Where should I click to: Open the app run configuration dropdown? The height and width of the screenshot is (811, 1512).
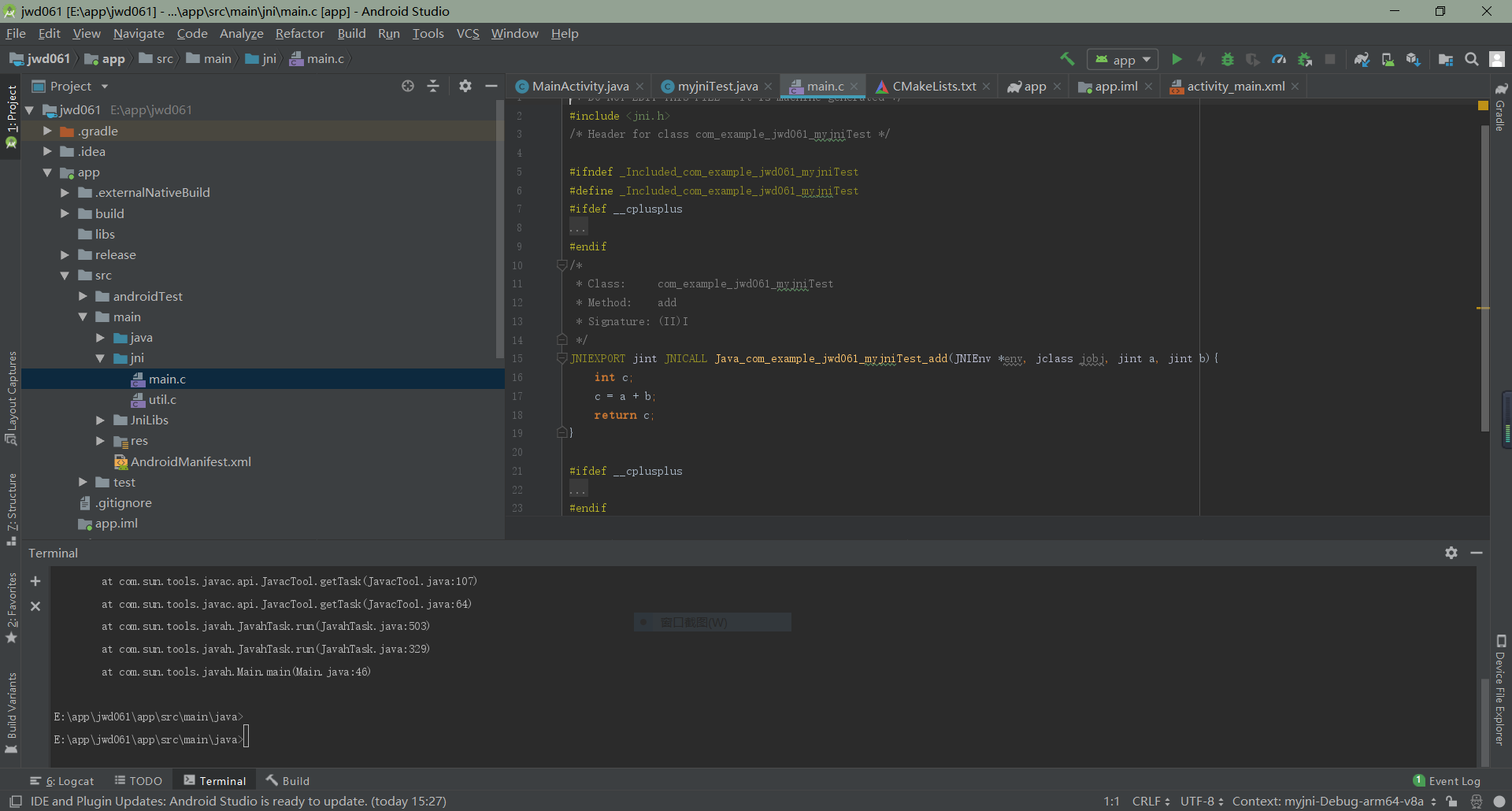(1123, 60)
